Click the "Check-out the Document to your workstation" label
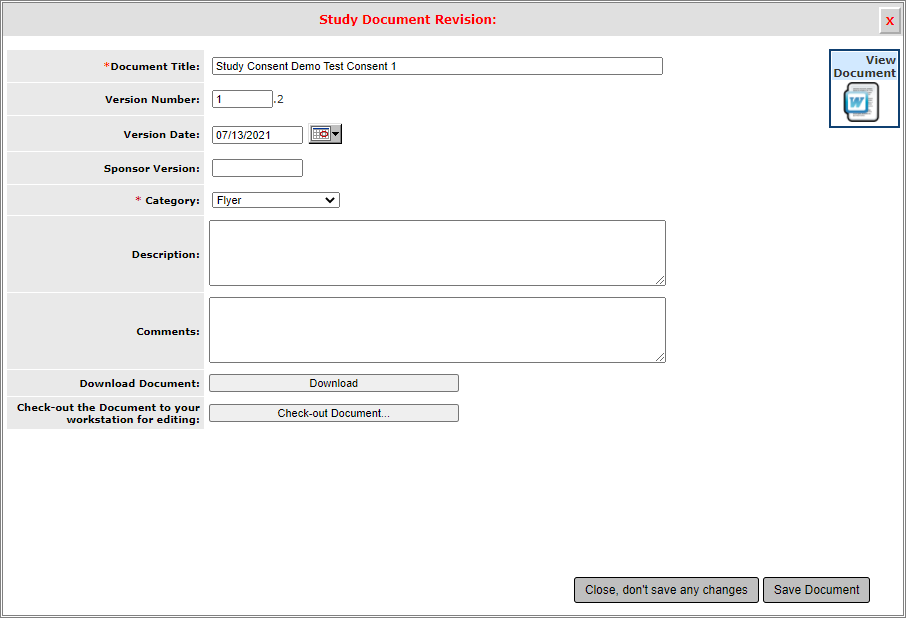Screen dimensions: 906x618 coord(109,414)
